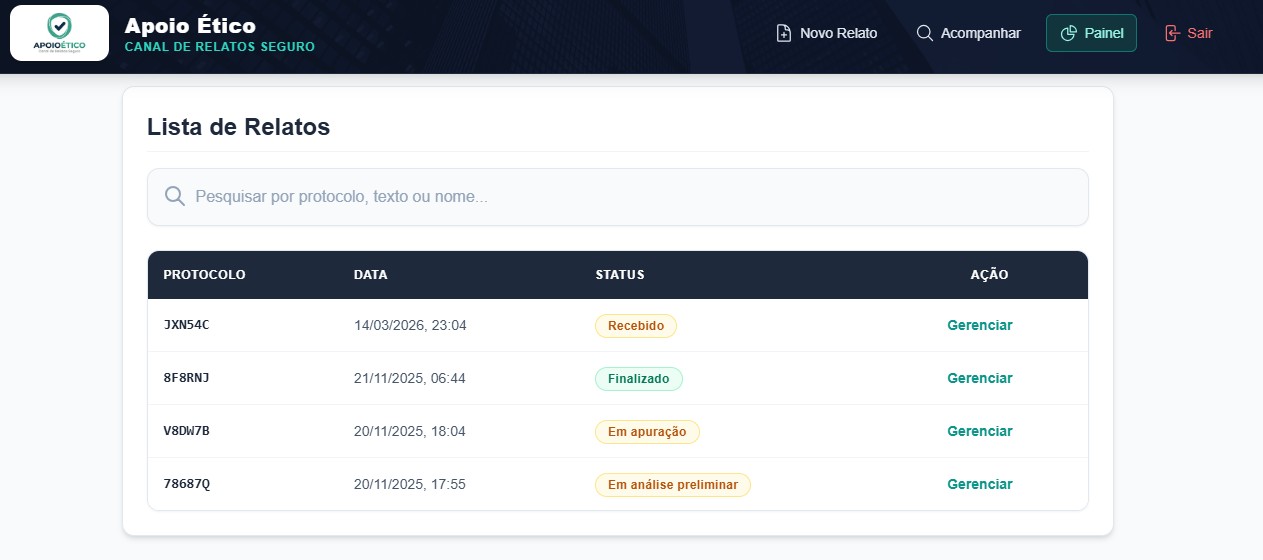Log out with the Sair button
This screenshot has height=560, width=1263.
coord(1189,33)
